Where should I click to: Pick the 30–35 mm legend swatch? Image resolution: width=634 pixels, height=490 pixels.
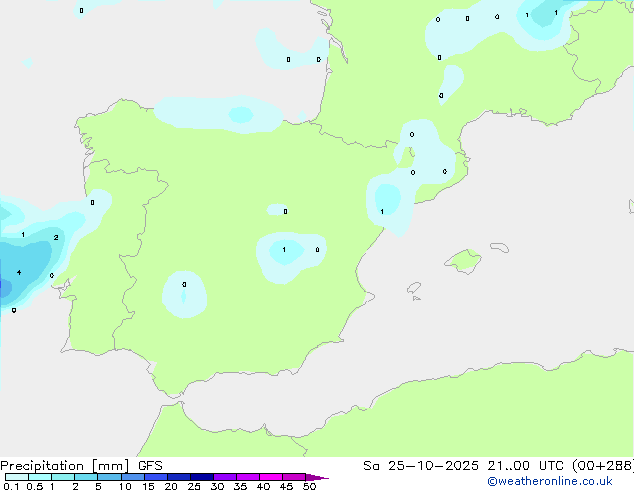coord(225,477)
